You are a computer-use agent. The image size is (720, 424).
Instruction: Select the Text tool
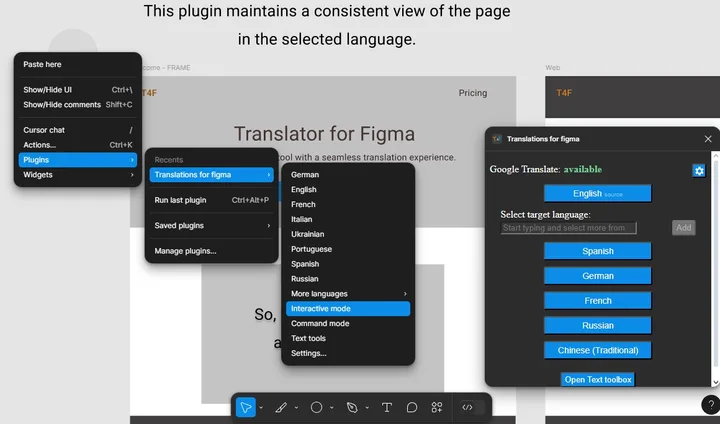point(387,407)
